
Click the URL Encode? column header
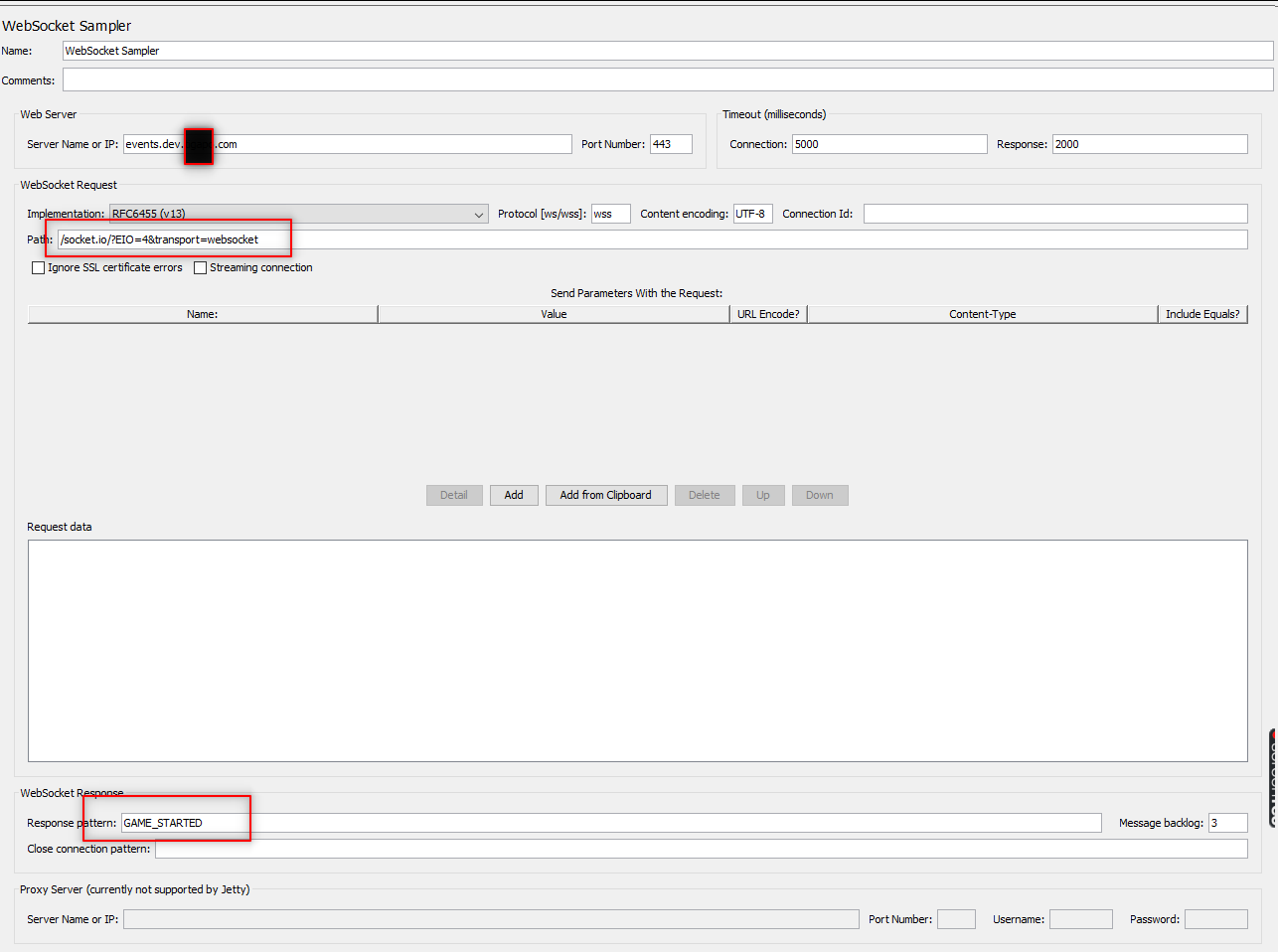[768, 314]
